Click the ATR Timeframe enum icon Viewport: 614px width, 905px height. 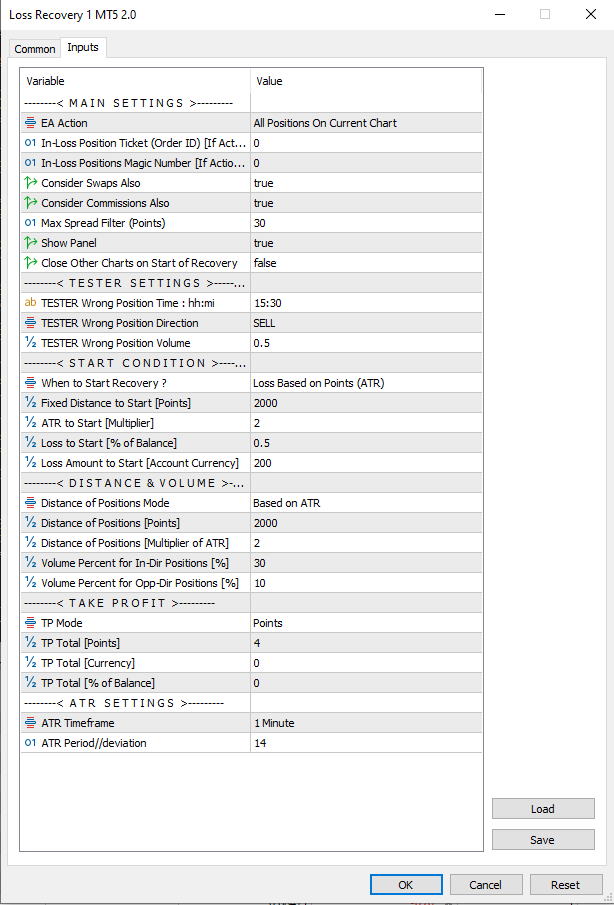click(31, 723)
